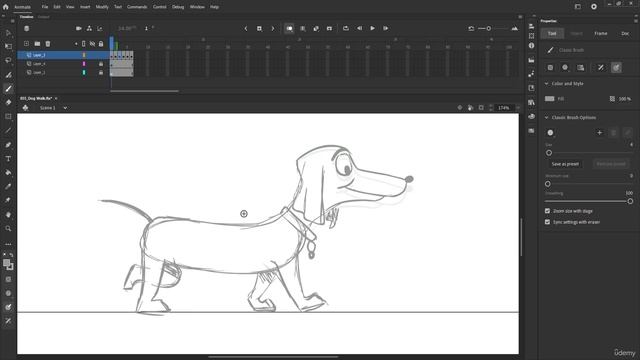
Task: Click the Smoothing slider handle
Action: [630, 201]
